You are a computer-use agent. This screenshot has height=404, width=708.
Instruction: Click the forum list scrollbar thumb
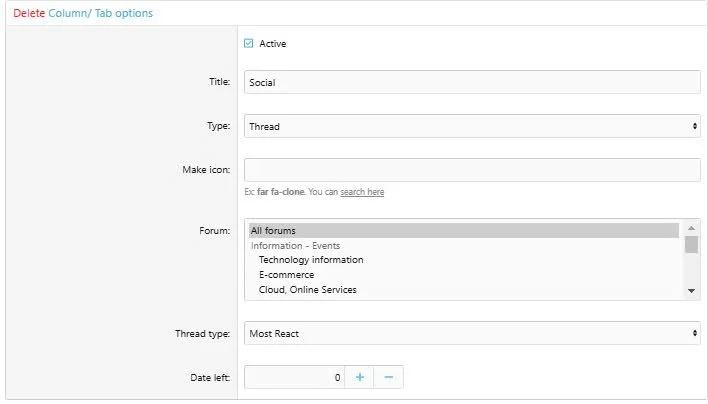tap(691, 245)
